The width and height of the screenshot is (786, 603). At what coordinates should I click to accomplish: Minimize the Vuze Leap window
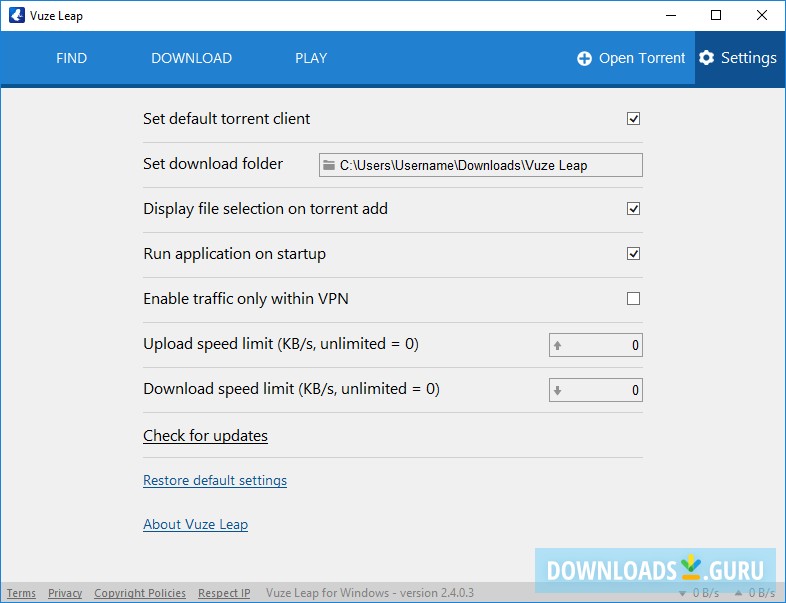coord(671,16)
